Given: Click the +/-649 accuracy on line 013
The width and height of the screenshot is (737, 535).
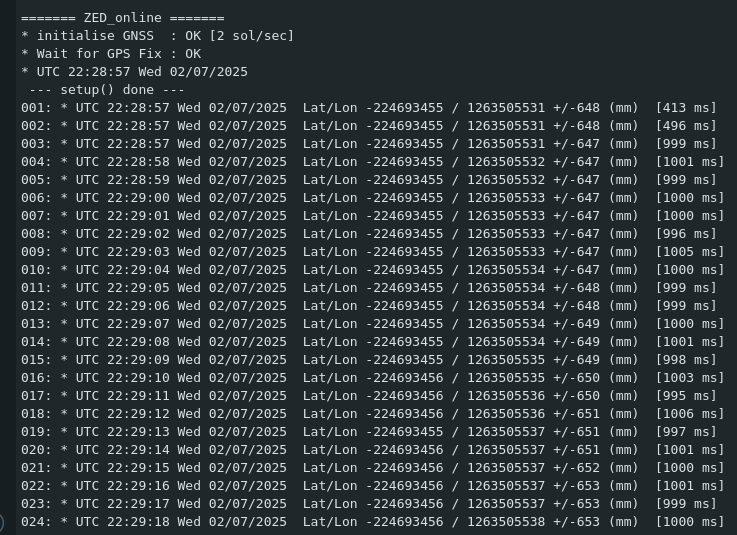Looking at the screenshot, I should [576, 324].
